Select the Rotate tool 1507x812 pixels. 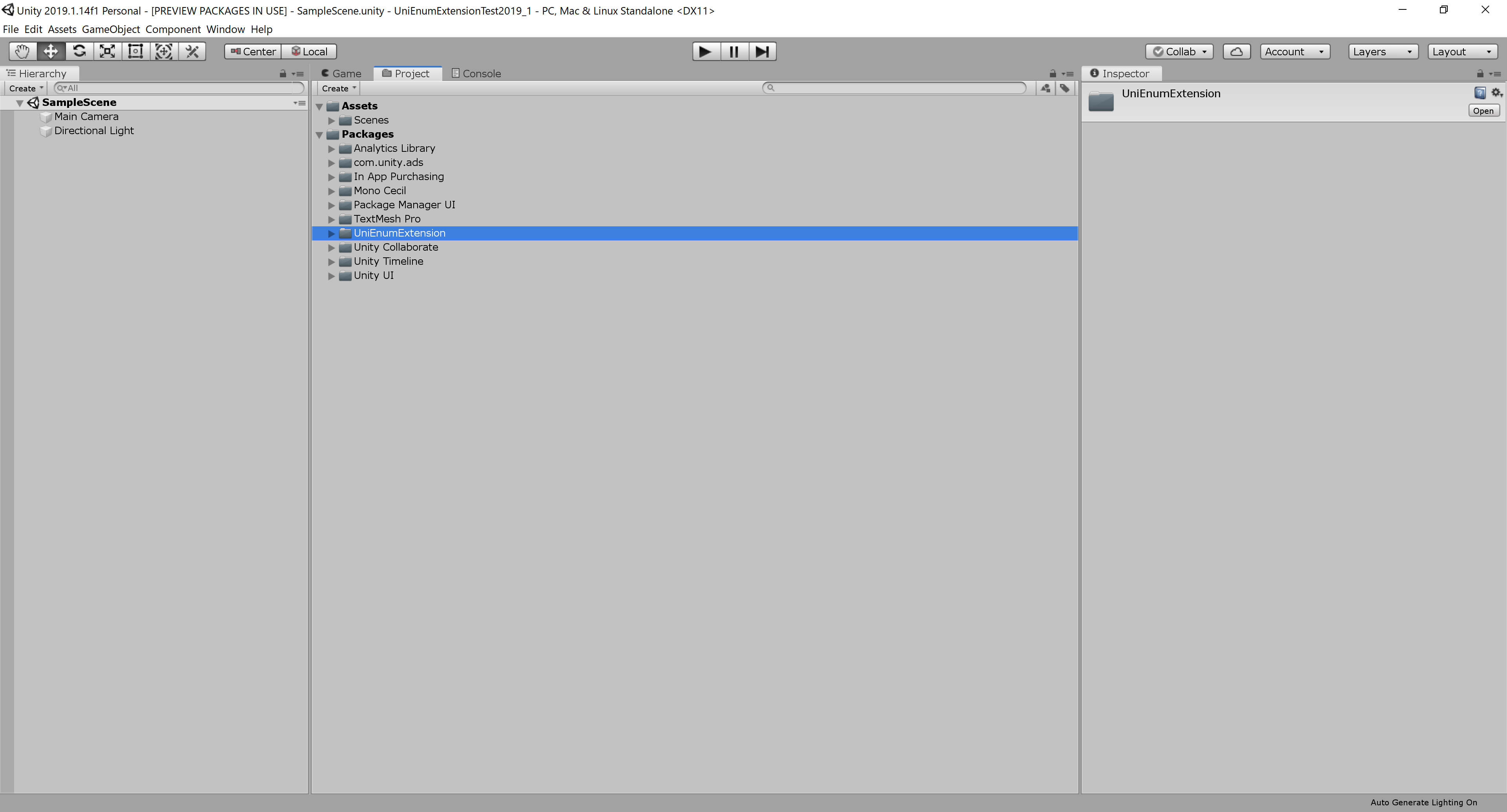[x=79, y=51]
